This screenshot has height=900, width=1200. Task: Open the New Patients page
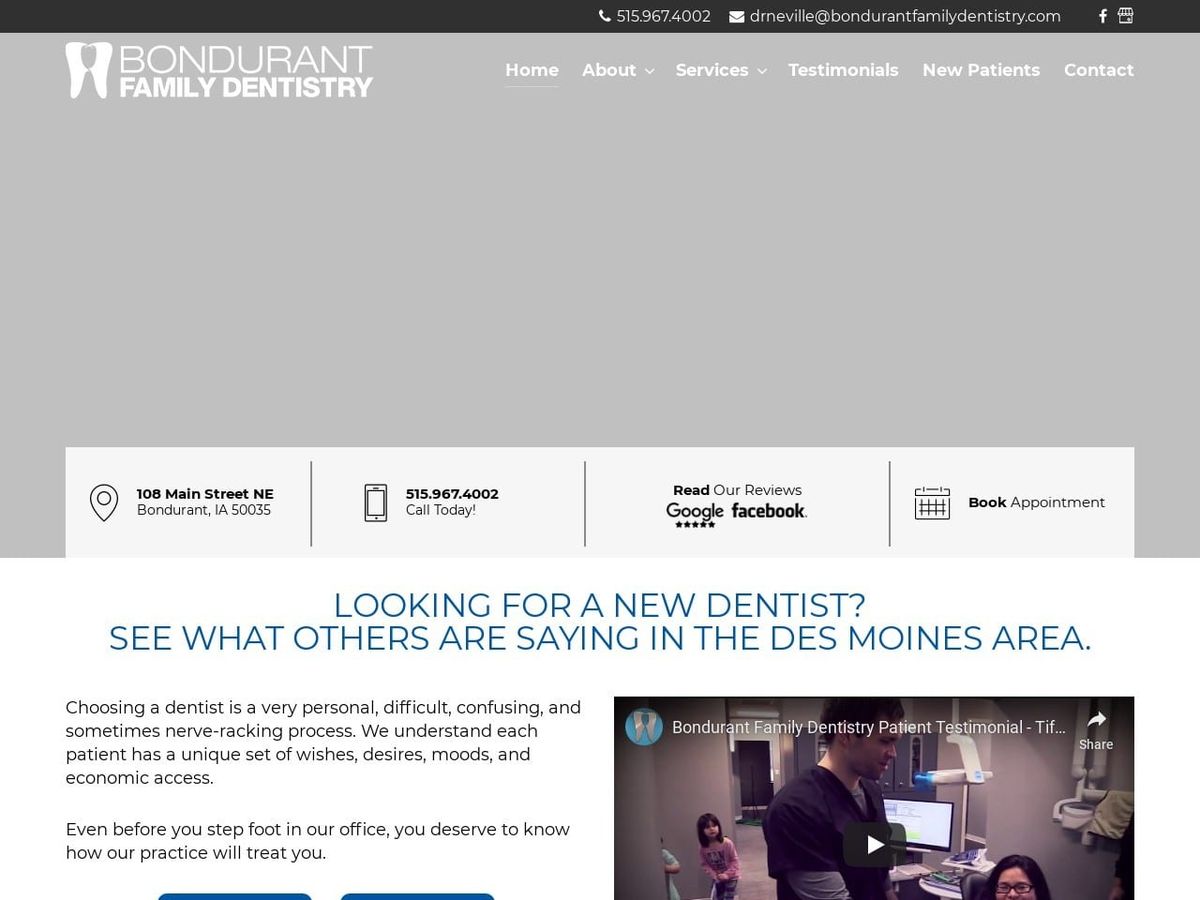[981, 70]
